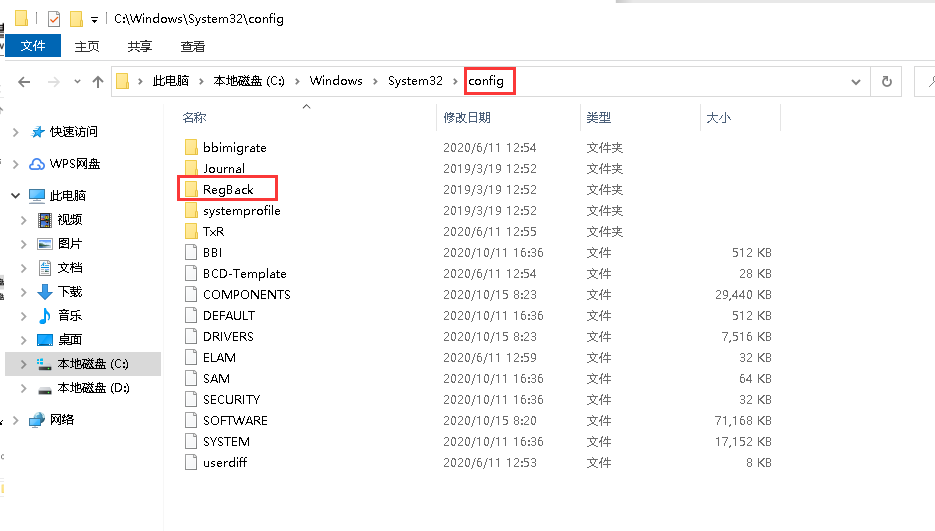Click config in the address breadcrumb
This screenshot has height=531, width=935.
point(486,81)
